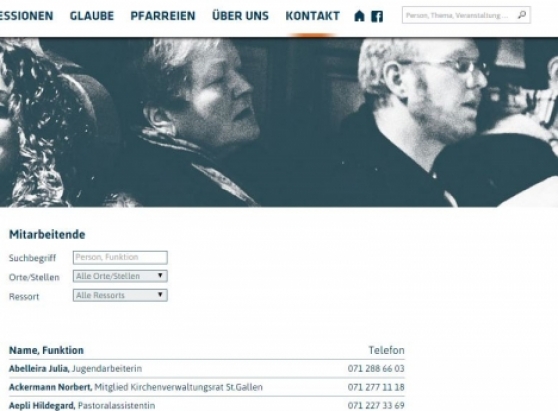Screen dimensions: 558x411
Task: Click the search magnifier icon
Action: [x=522, y=15]
